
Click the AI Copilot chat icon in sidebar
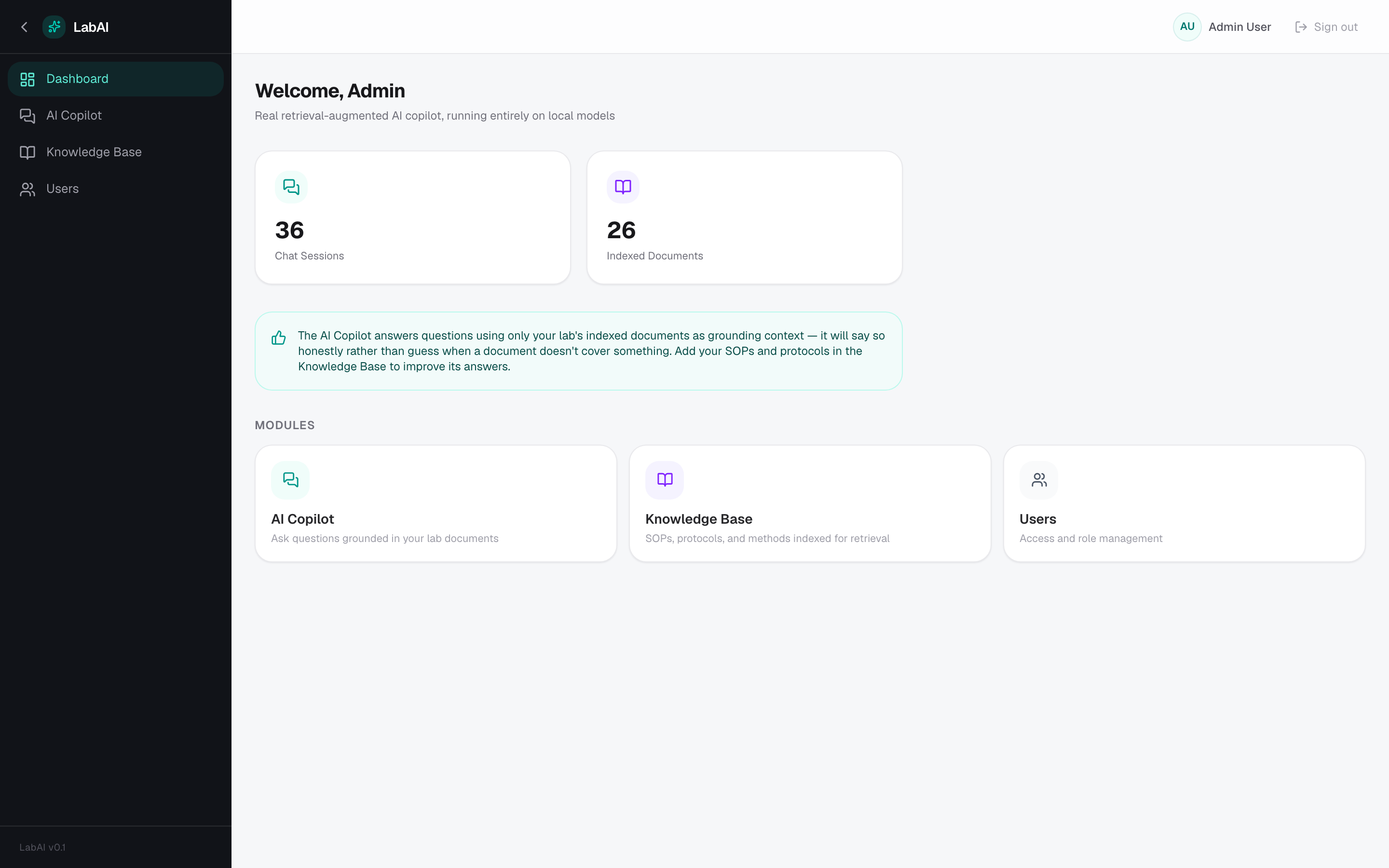[27, 116]
